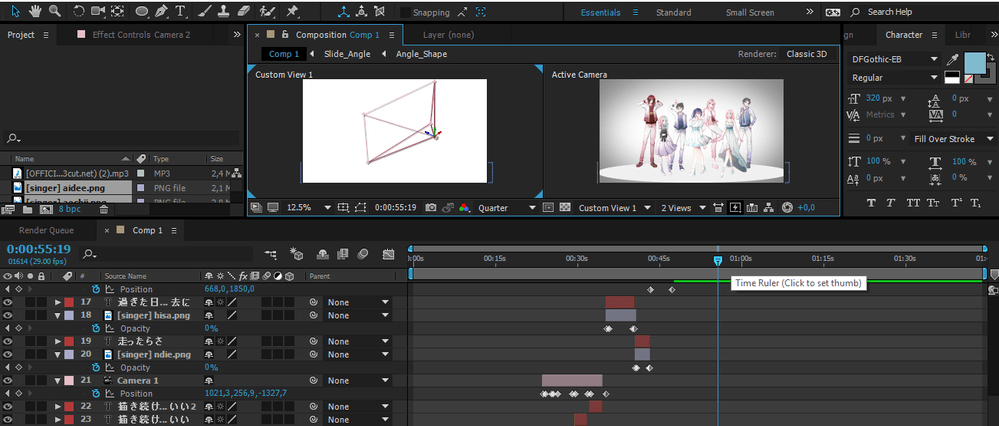Click the Classic 3D renderer button
The image size is (999, 426).
pos(807,54)
